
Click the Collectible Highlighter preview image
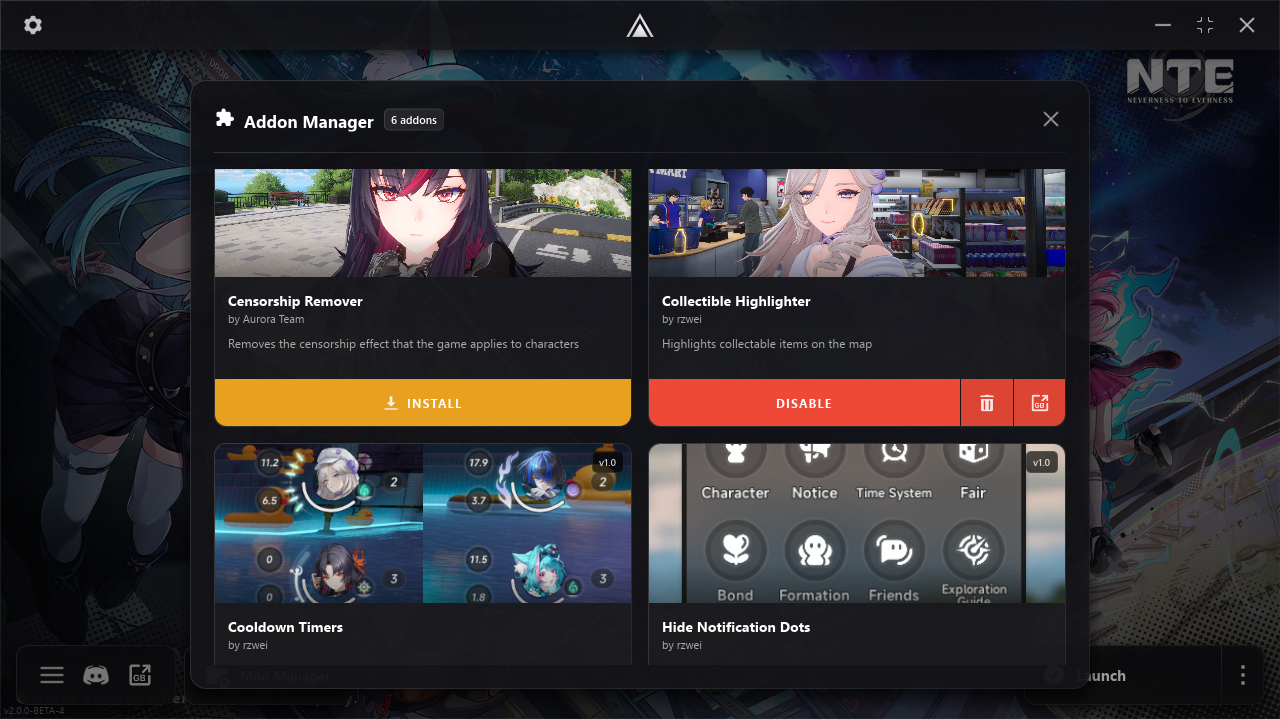pos(857,223)
